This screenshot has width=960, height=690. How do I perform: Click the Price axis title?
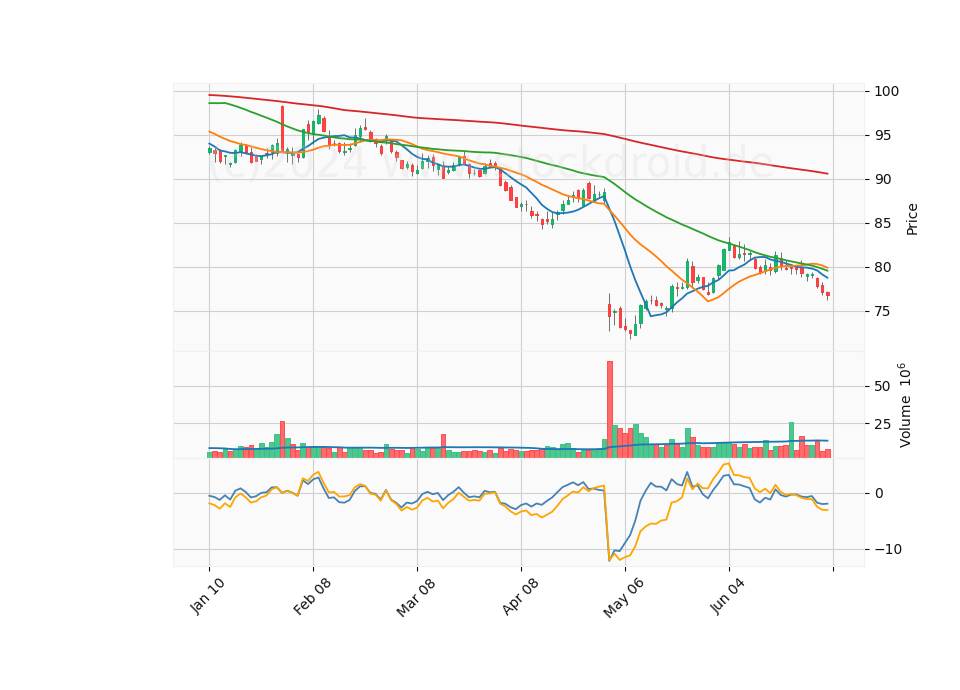click(912, 220)
